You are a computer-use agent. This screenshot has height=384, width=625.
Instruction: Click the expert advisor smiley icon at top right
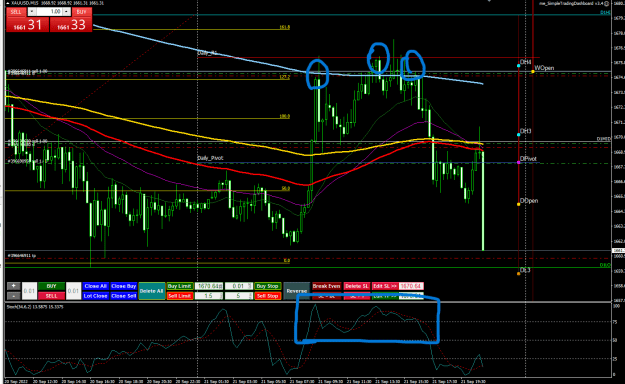(x=607, y=4)
